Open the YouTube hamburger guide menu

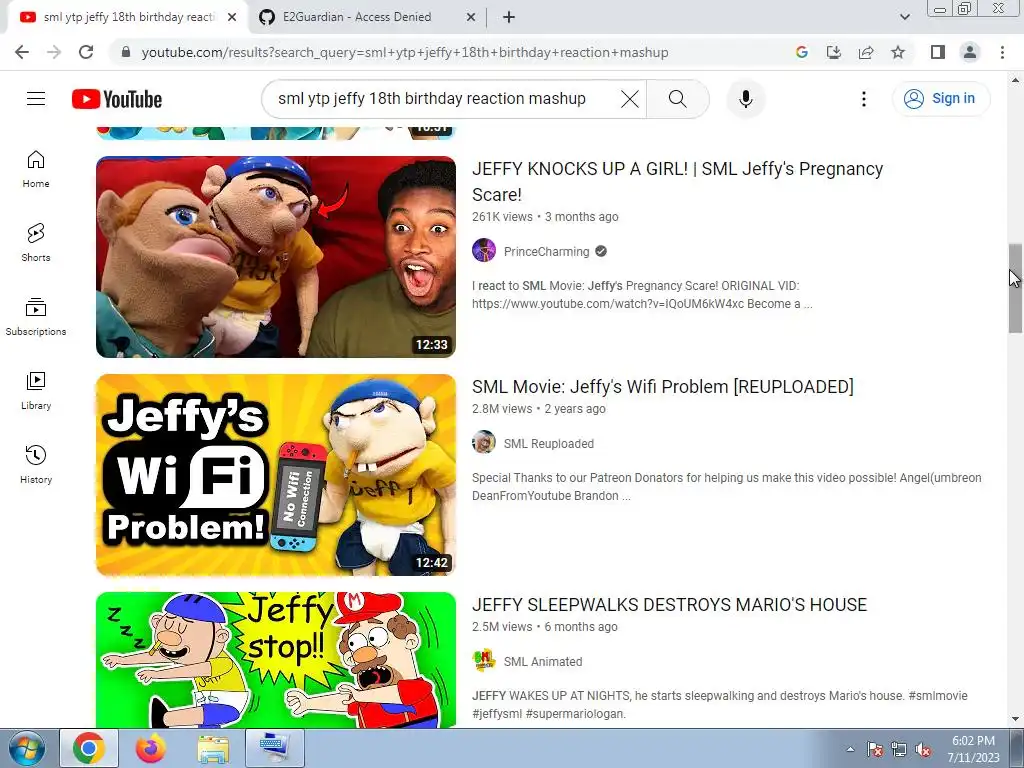(36, 99)
